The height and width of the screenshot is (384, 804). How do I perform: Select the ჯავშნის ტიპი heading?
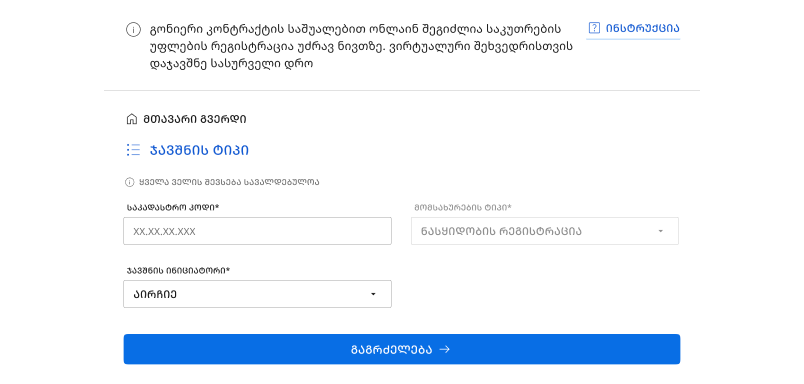(199, 151)
